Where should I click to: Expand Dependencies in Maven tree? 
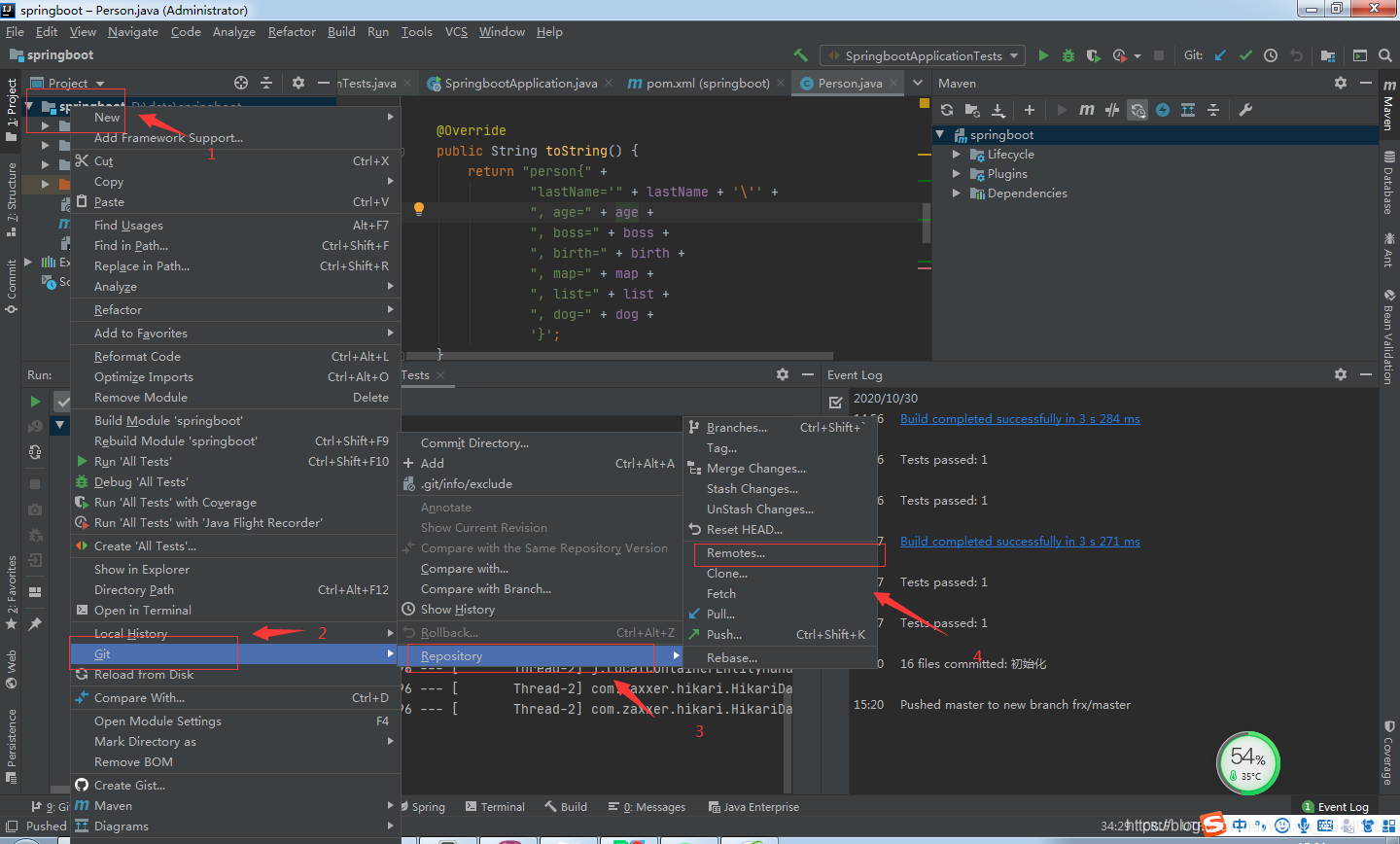tap(957, 193)
